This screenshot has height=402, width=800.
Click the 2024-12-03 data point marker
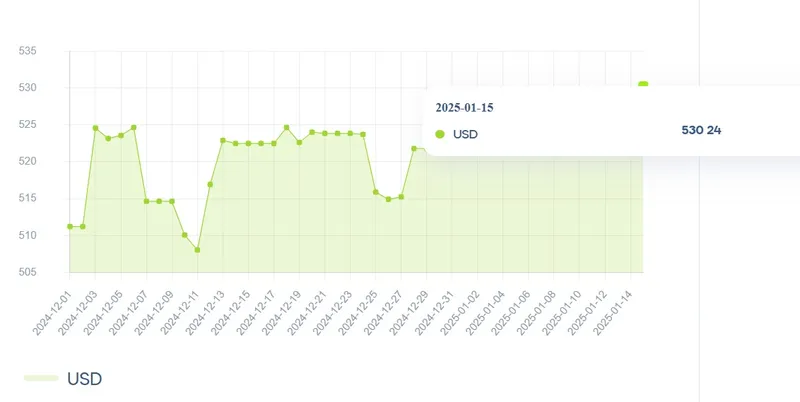point(95,128)
